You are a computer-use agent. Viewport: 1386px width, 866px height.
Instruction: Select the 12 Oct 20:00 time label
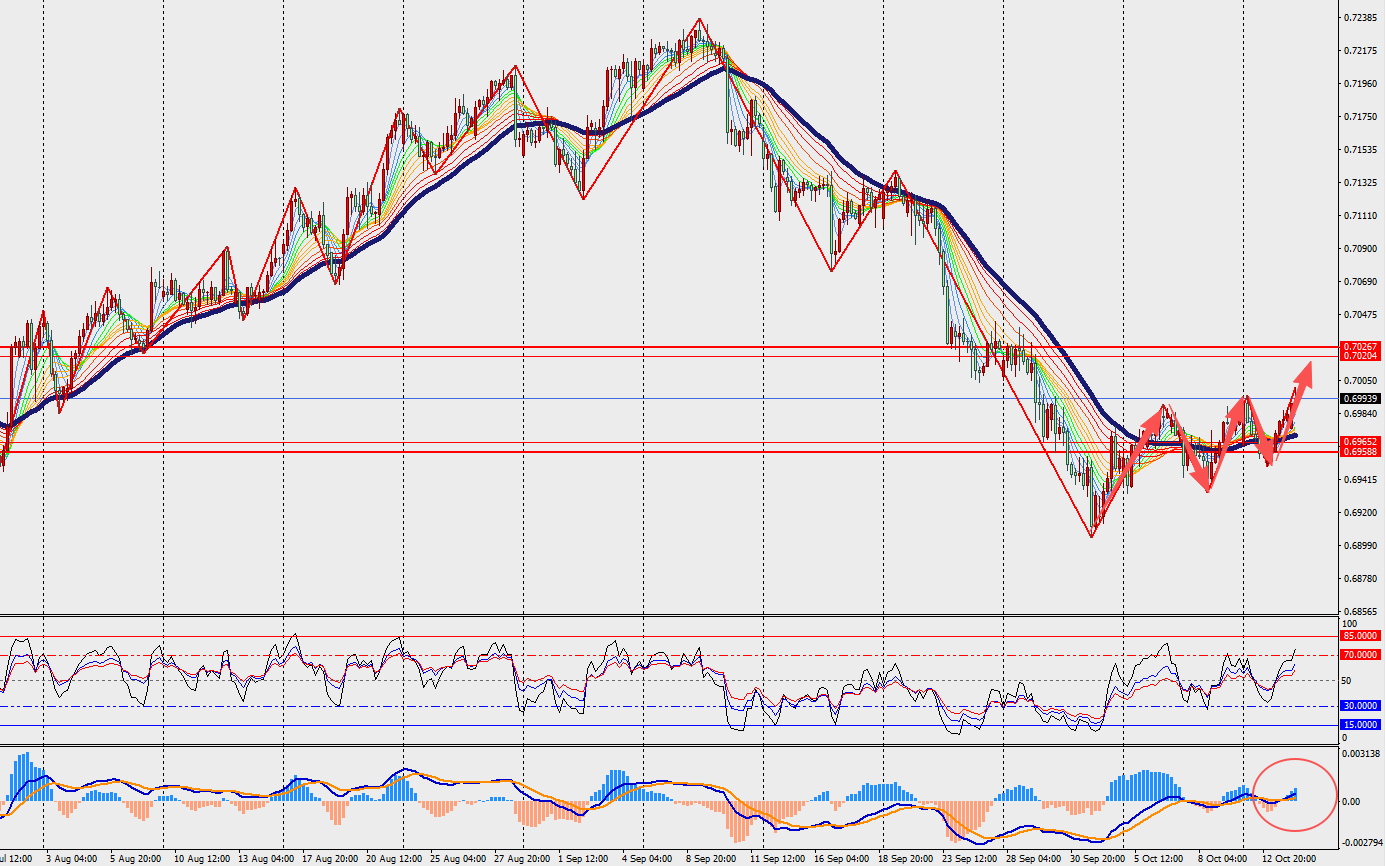(1289, 858)
